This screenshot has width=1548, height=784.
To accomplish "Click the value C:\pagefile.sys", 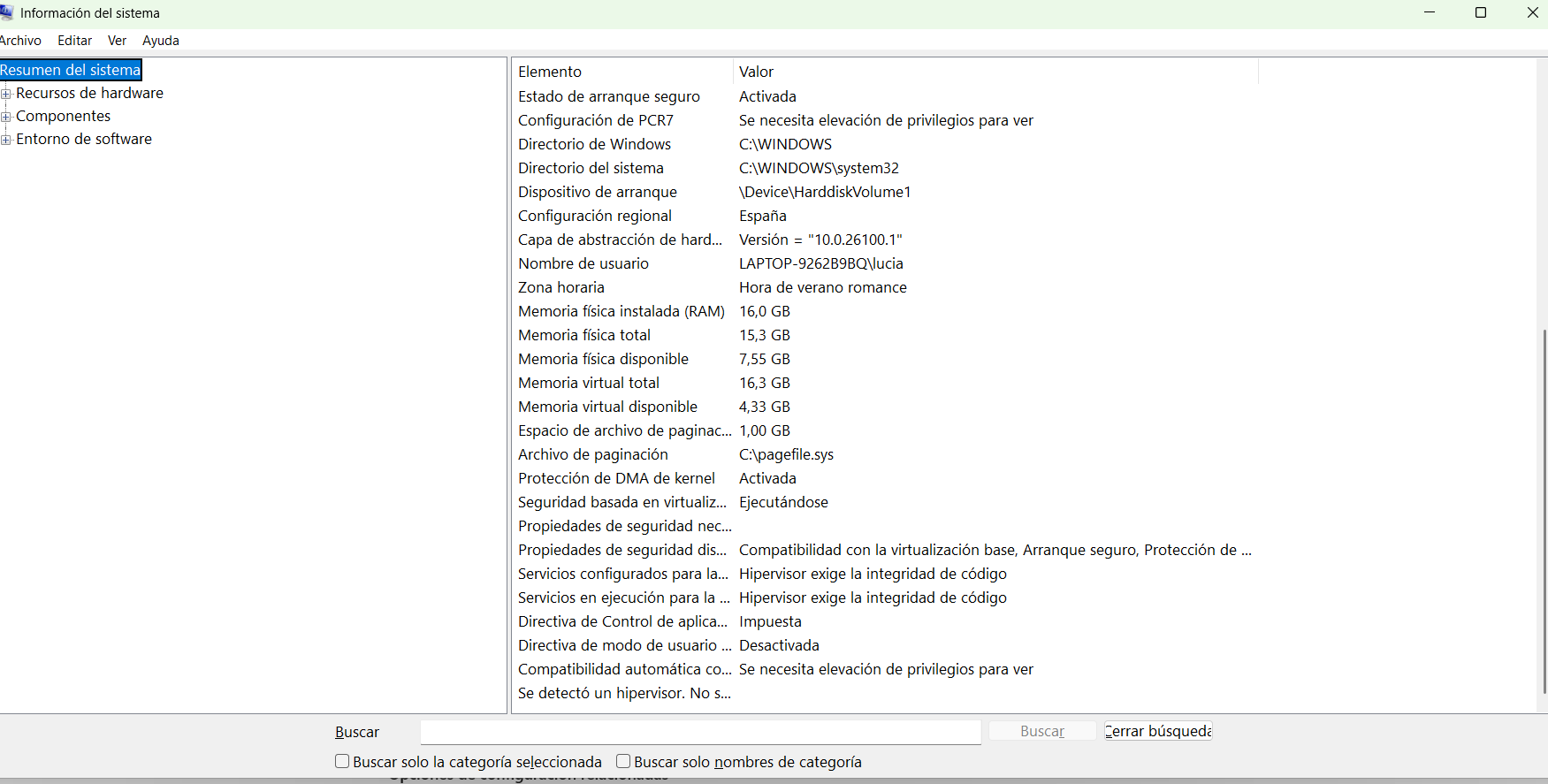I will pos(786,454).
